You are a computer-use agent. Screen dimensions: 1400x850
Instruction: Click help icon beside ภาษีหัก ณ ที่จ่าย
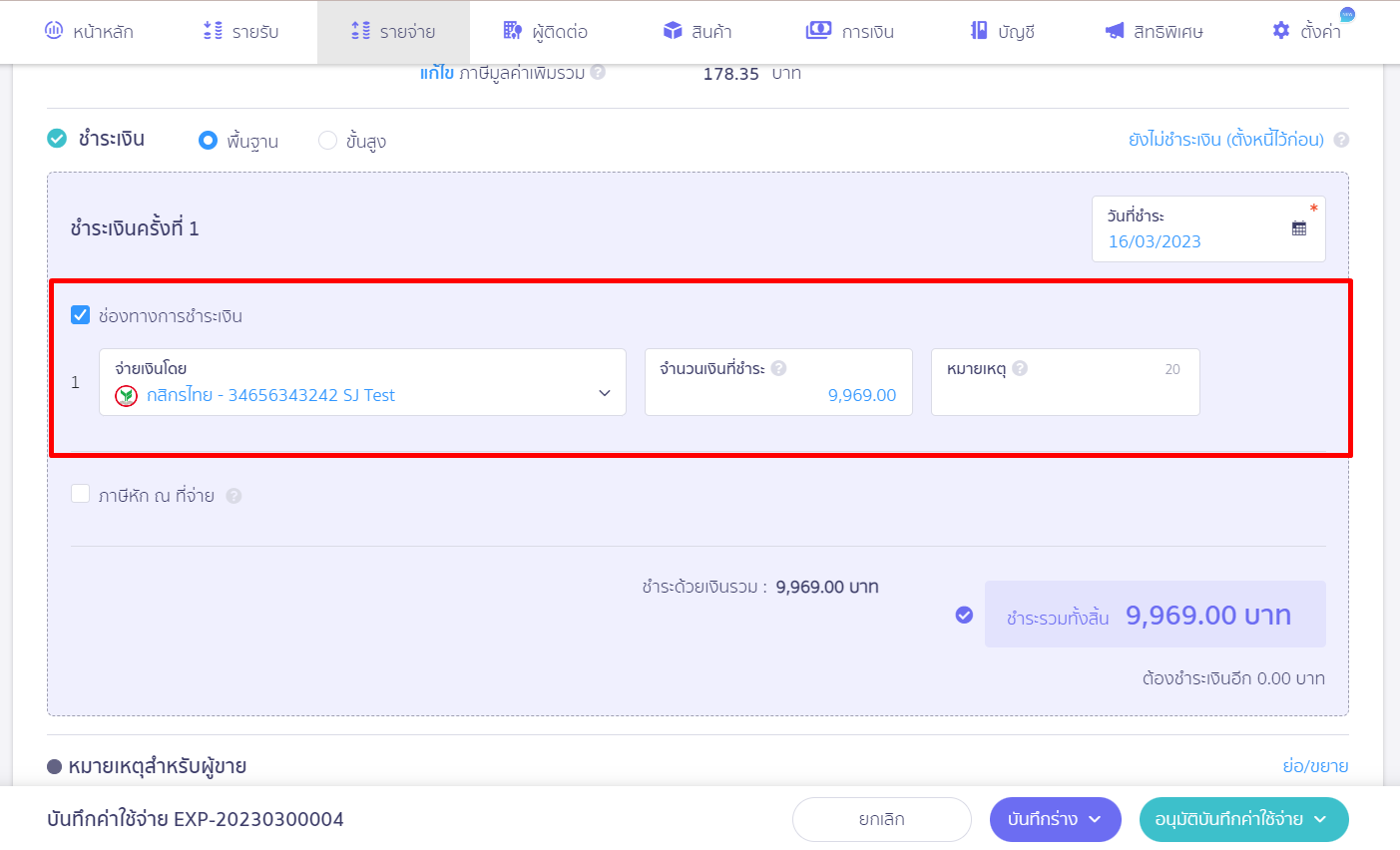click(233, 496)
